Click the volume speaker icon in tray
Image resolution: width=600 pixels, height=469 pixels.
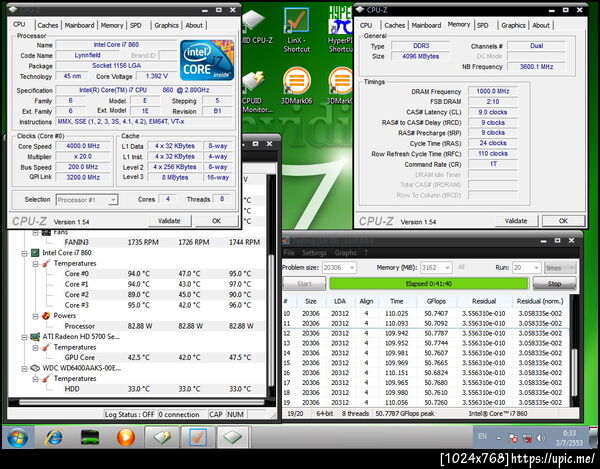[x=541, y=438]
